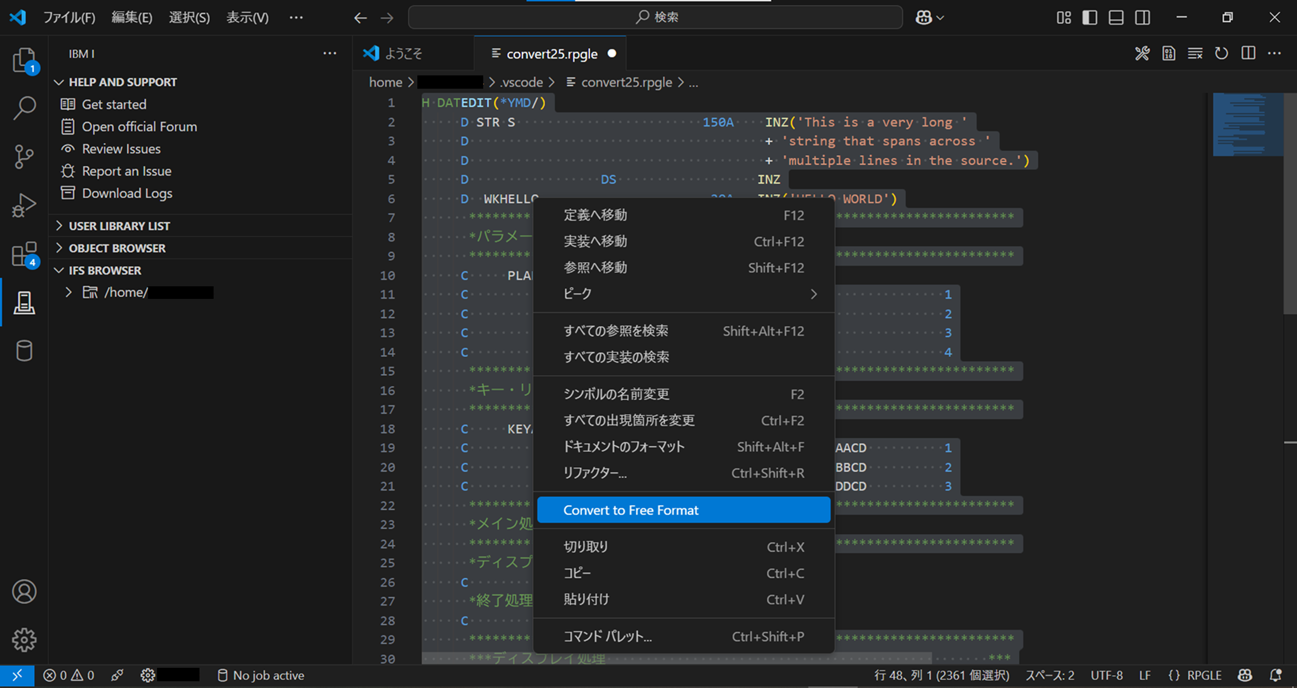Open the notifications bell
This screenshot has height=688, width=1297.
click(1275, 675)
